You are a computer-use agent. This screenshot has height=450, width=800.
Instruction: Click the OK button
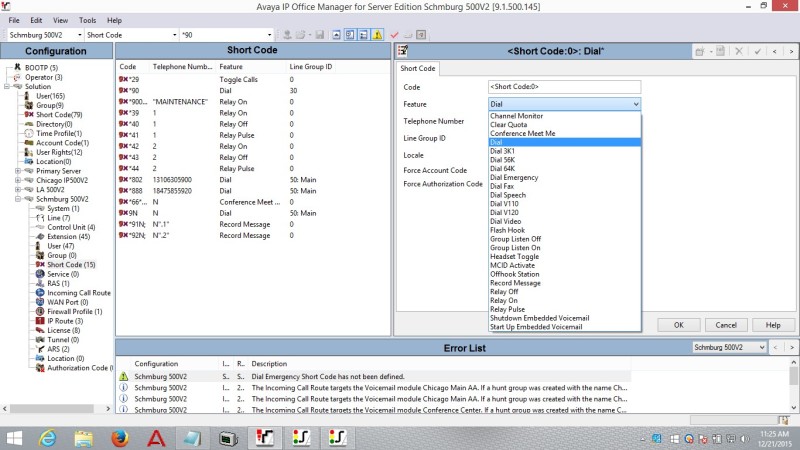coord(679,325)
